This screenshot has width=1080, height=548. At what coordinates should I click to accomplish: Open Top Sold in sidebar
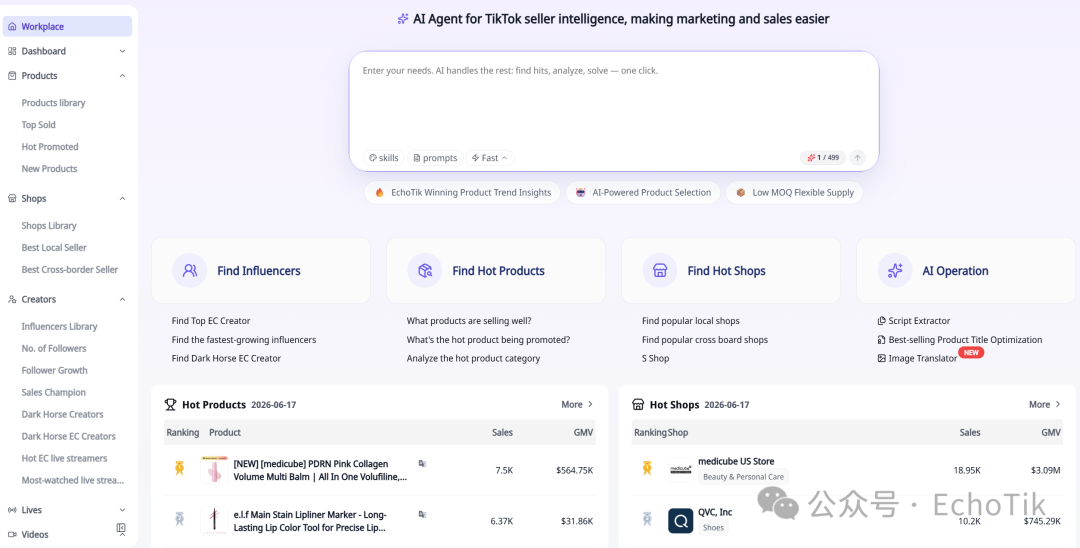(x=39, y=125)
